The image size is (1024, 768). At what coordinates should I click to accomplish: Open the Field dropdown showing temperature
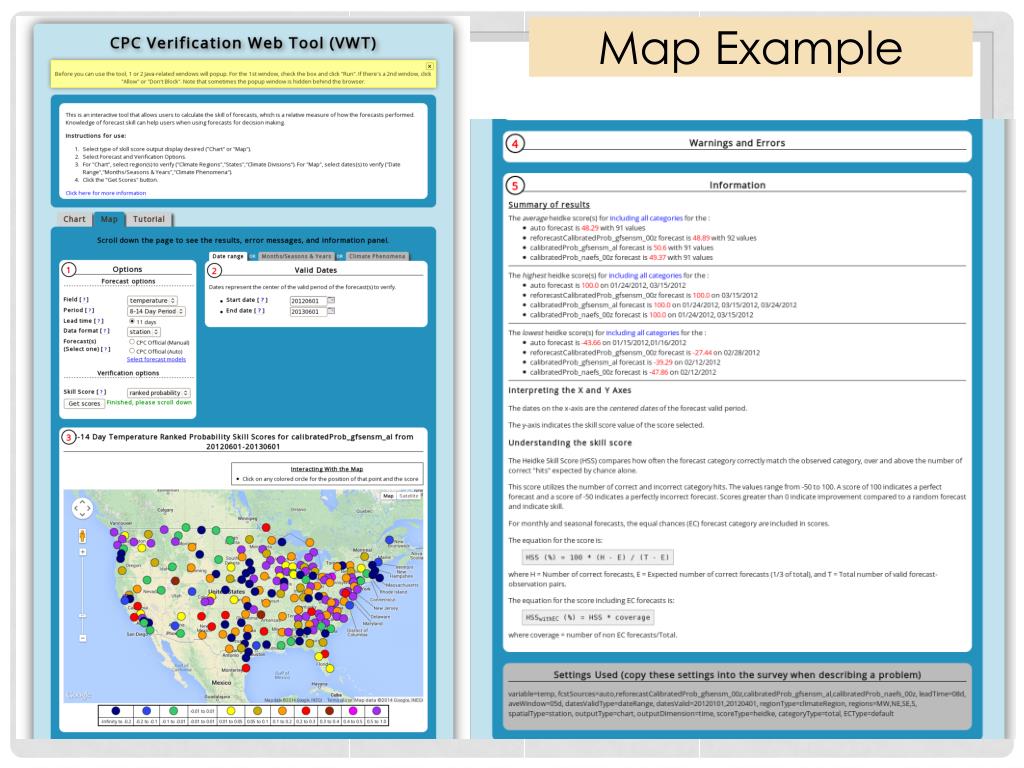152,300
